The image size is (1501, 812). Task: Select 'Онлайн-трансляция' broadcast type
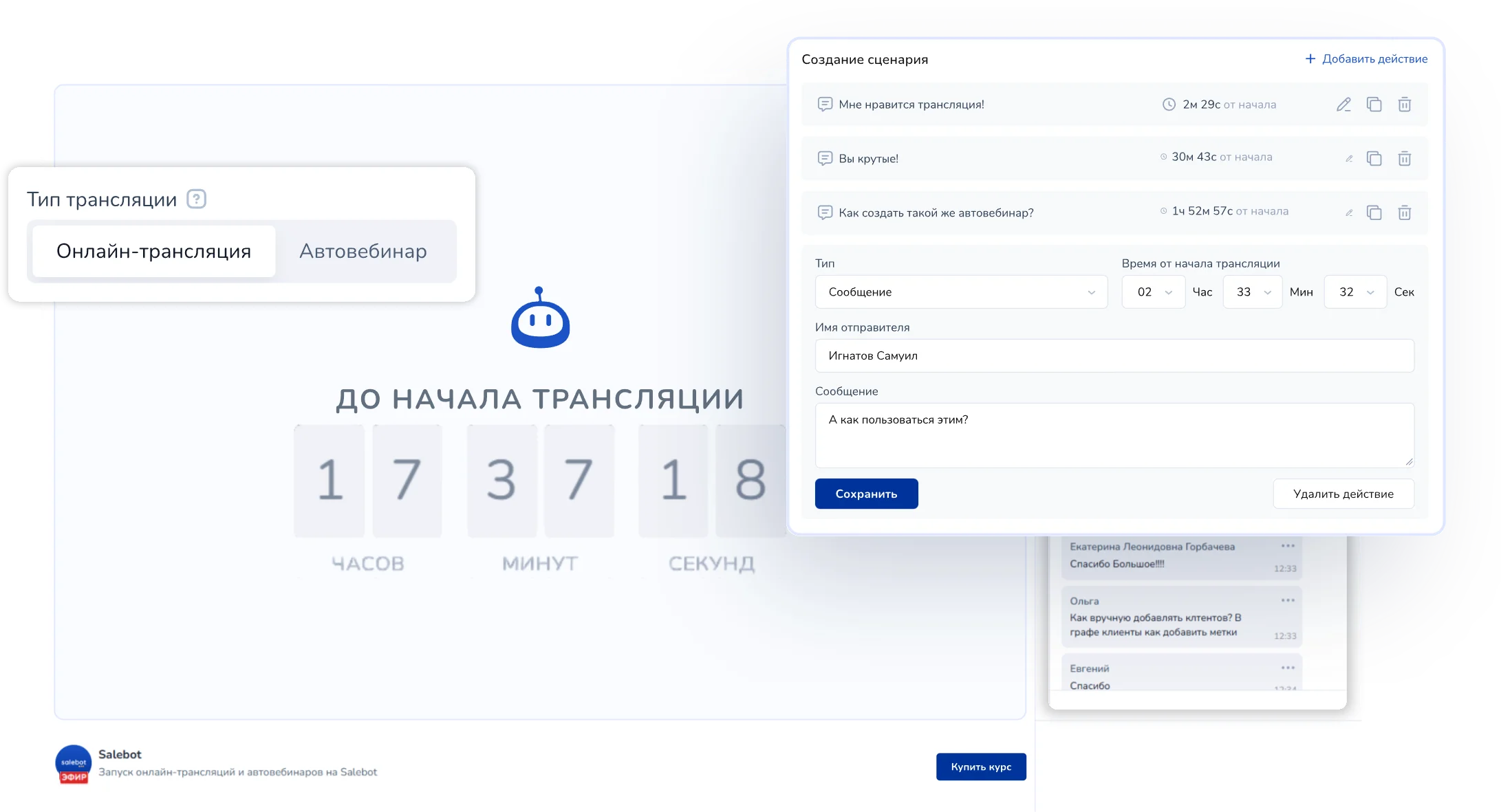(x=154, y=252)
